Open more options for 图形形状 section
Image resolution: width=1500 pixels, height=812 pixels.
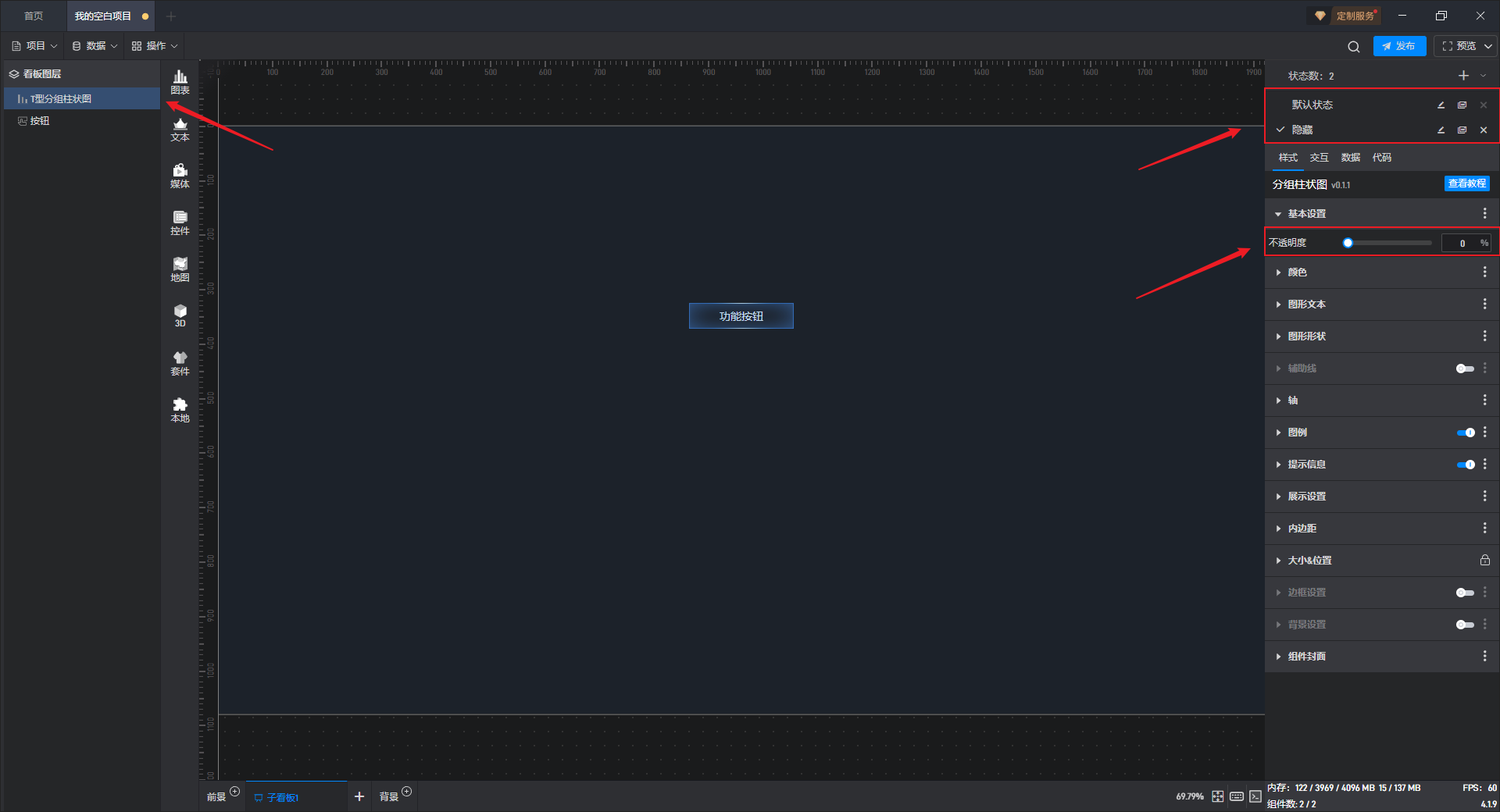(x=1485, y=337)
